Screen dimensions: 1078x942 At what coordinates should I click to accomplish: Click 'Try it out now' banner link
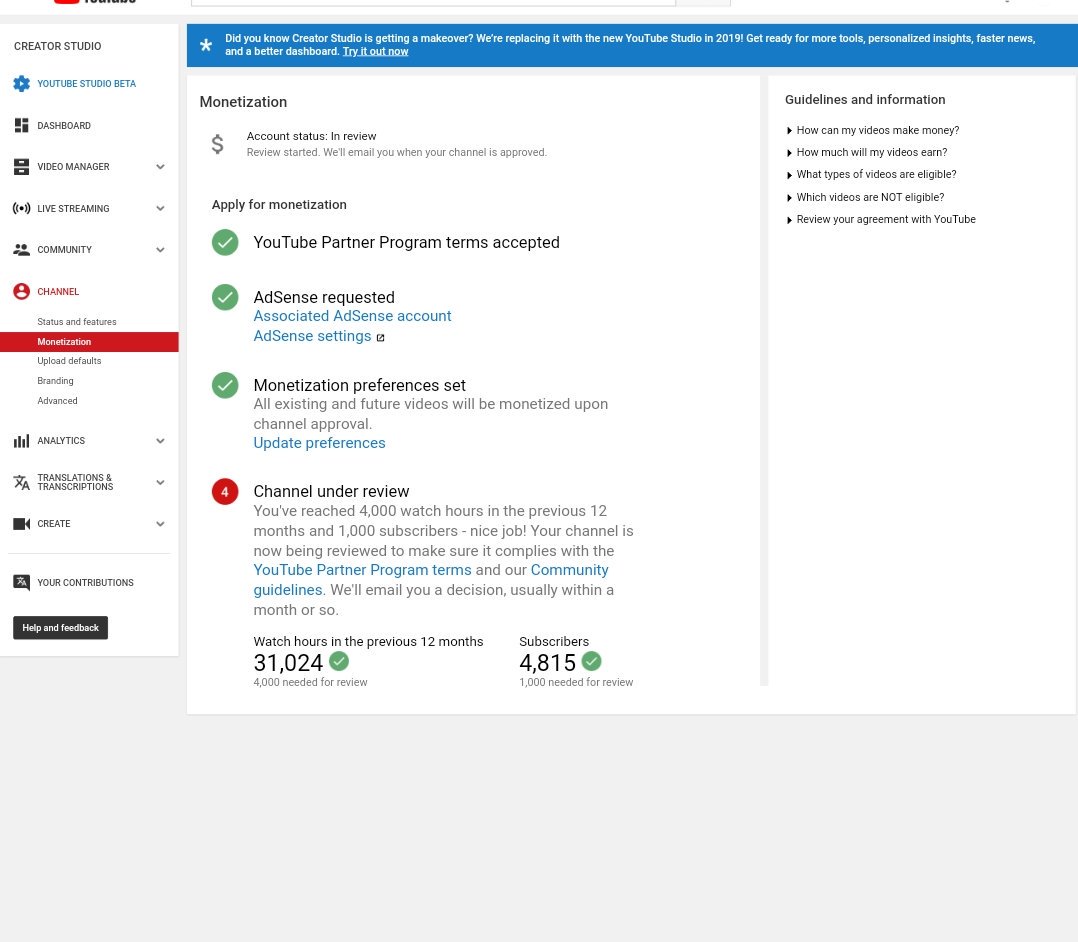[x=375, y=52]
